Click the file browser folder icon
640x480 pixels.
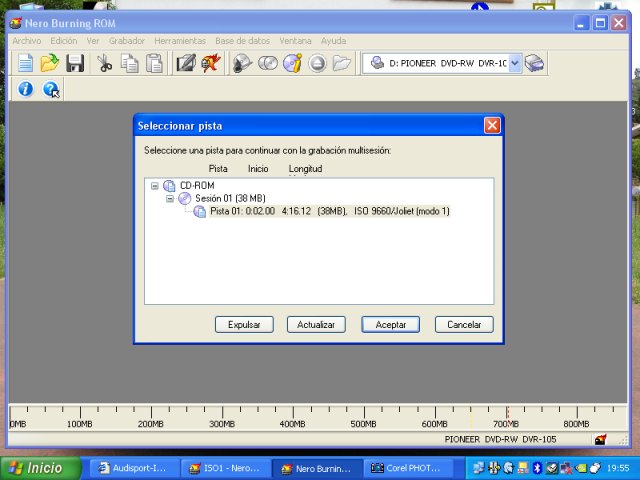click(342, 63)
